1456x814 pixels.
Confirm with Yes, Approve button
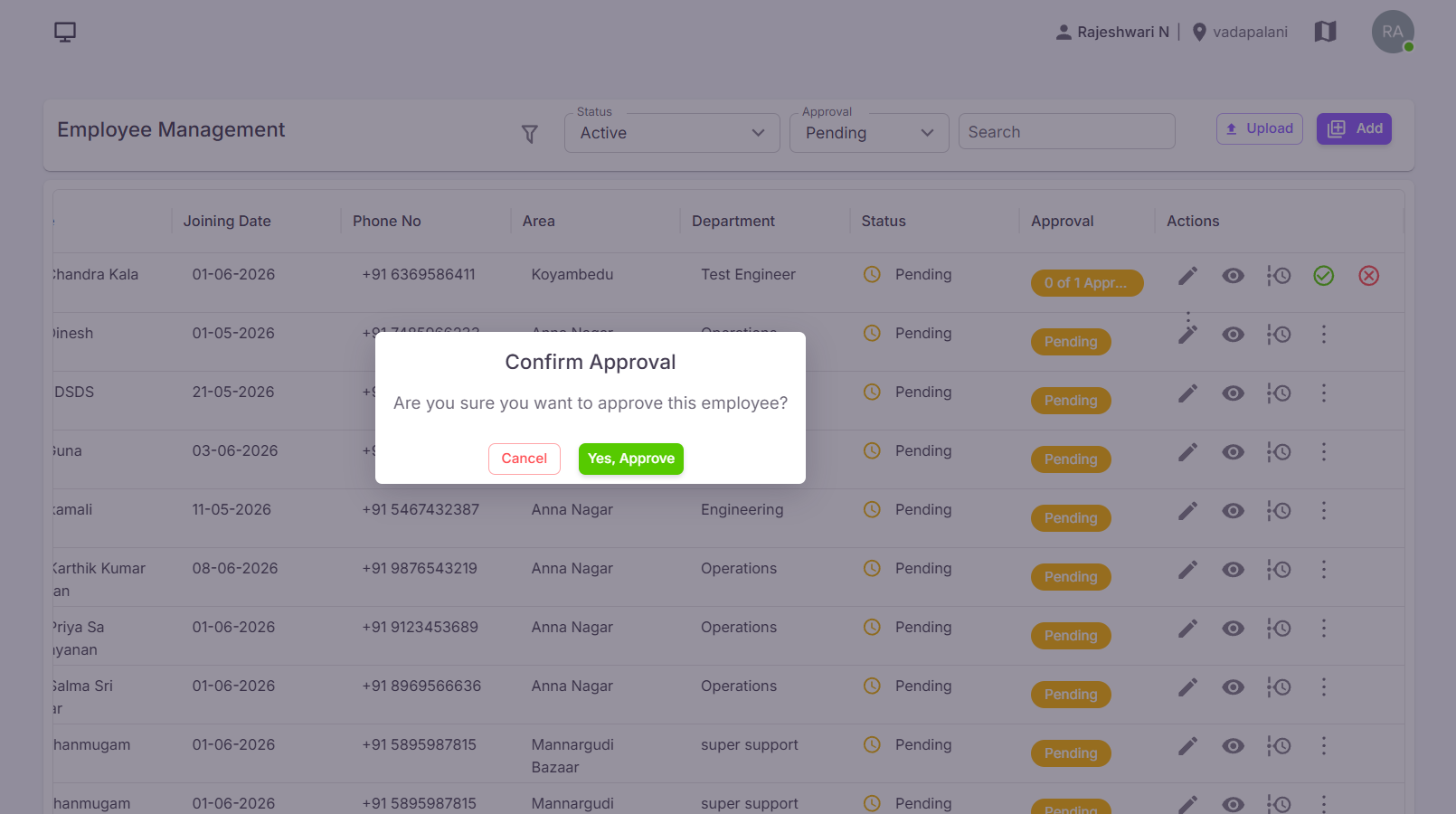[631, 459]
